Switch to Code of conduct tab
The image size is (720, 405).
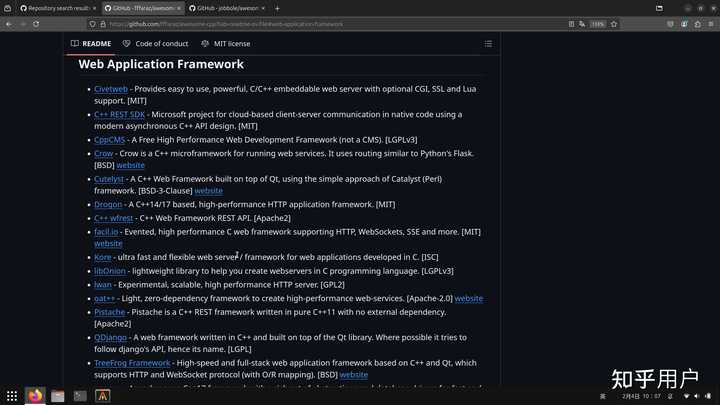tap(156, 44)
